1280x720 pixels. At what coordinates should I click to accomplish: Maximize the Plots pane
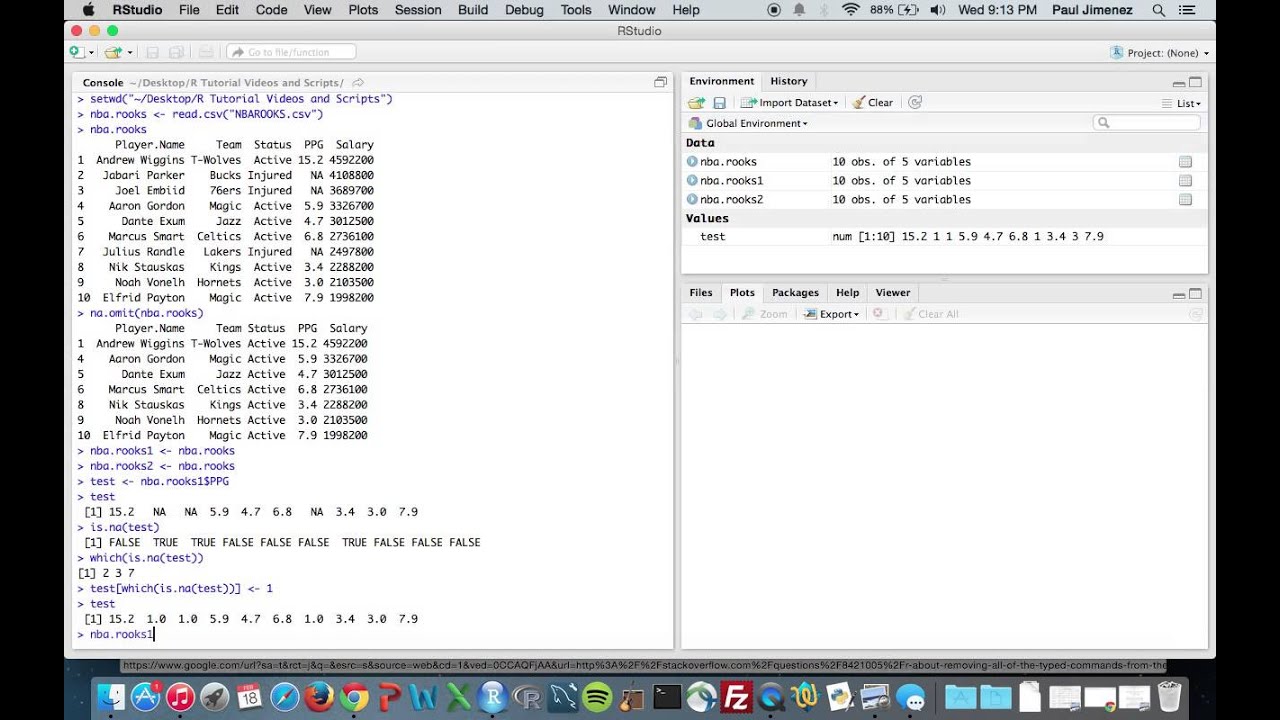click(1195, 294)
